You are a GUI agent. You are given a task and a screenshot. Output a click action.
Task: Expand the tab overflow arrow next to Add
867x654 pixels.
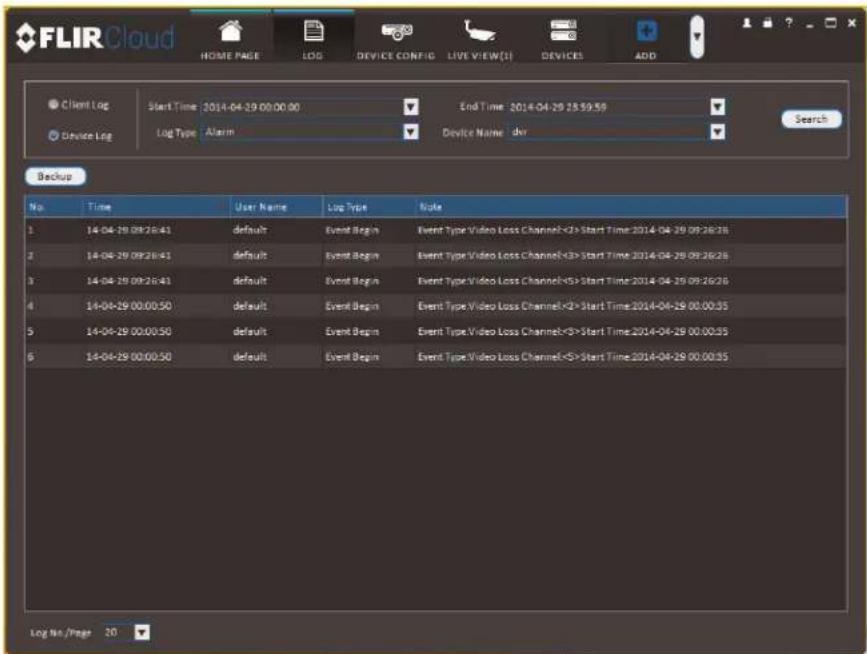[x=697, y=36]
